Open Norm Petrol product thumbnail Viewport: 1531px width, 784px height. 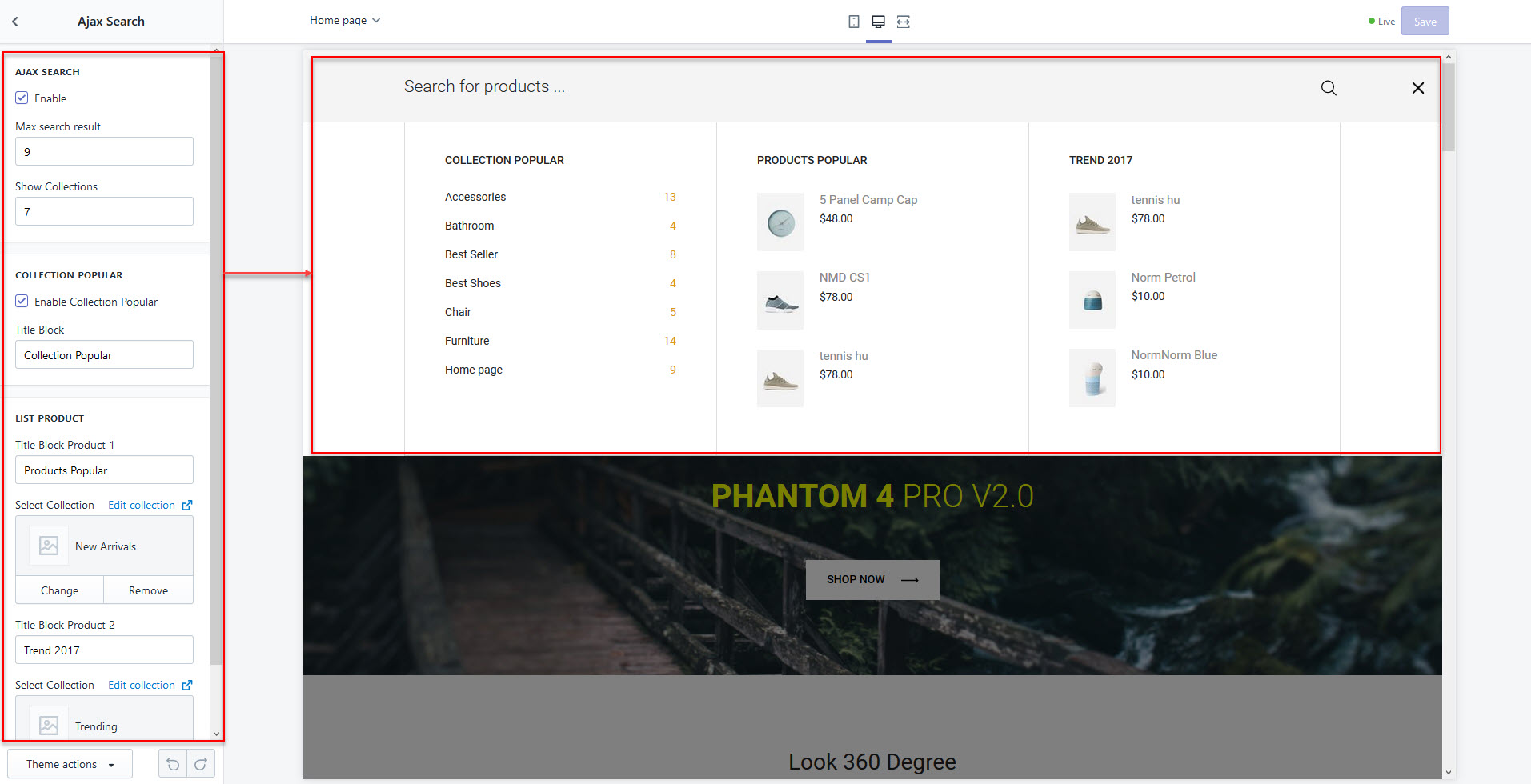pyautogui.click(x=1092, y=300)
